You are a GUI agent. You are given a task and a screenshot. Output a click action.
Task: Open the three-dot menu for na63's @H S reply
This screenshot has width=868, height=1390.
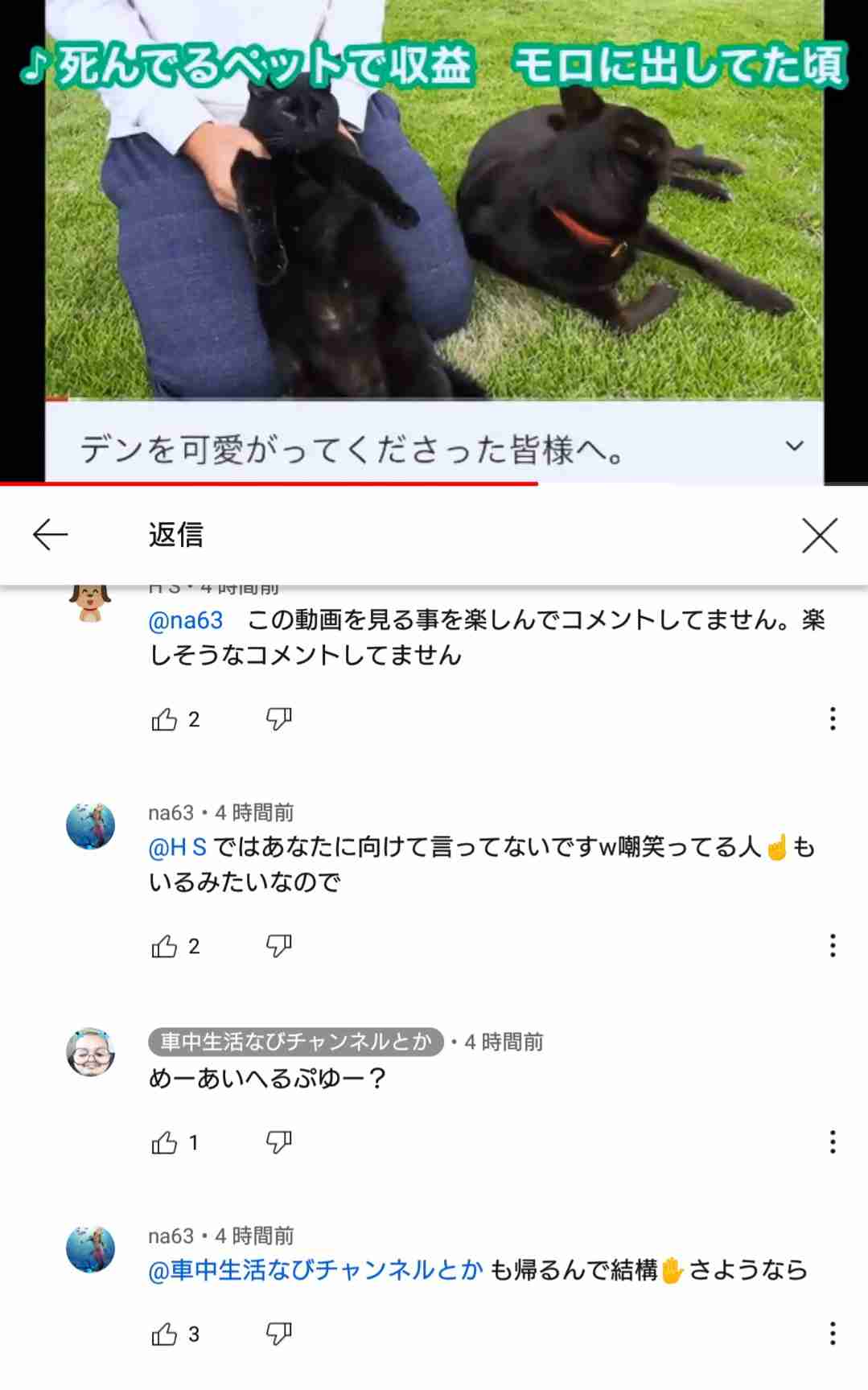point(833,945)
